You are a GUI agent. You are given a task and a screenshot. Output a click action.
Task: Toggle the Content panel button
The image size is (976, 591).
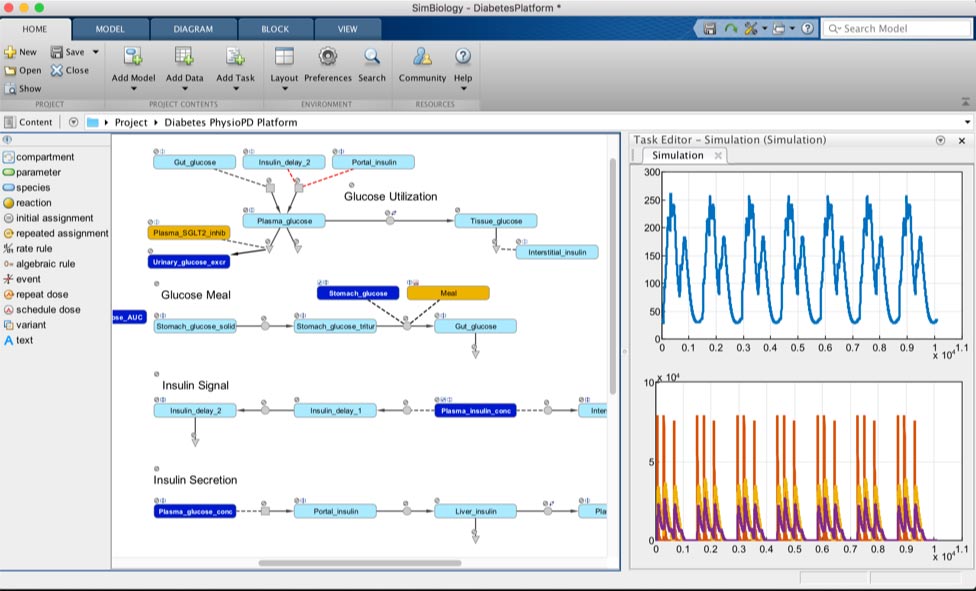pos(28,123)
